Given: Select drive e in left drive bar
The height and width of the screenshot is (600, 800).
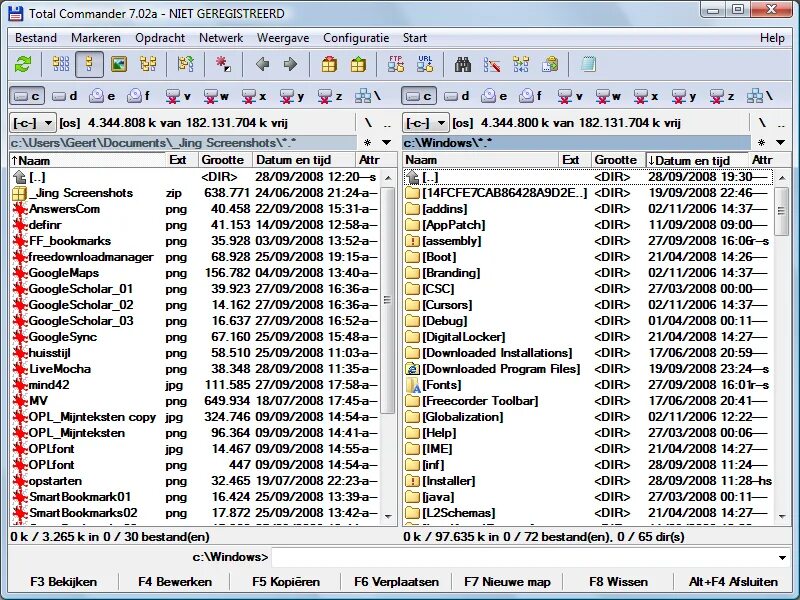Looking at the screenshot, I should 102,95.
